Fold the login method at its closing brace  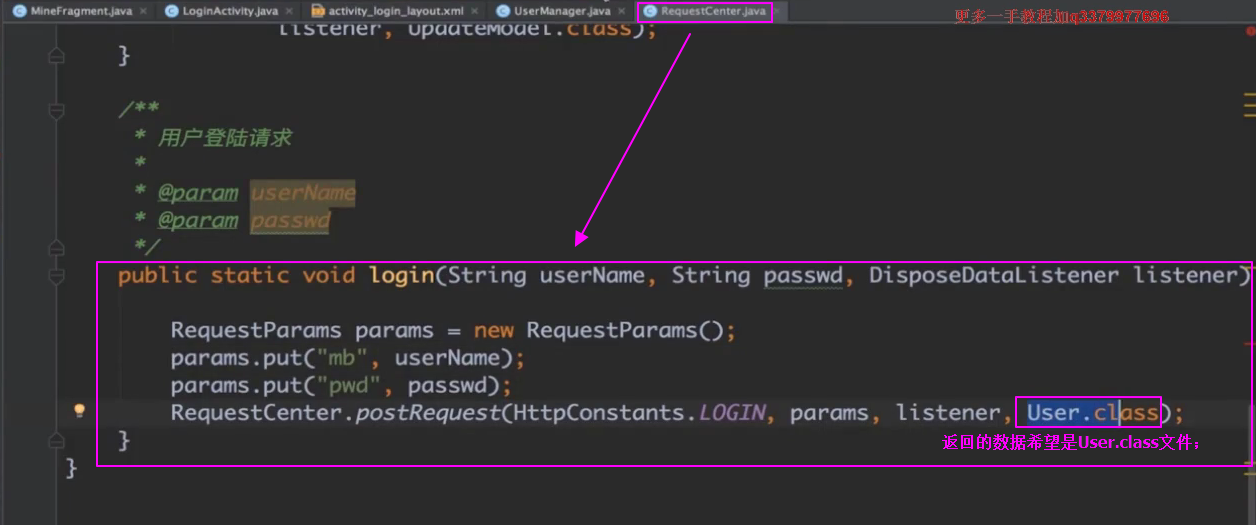click(x=57, y=440)
